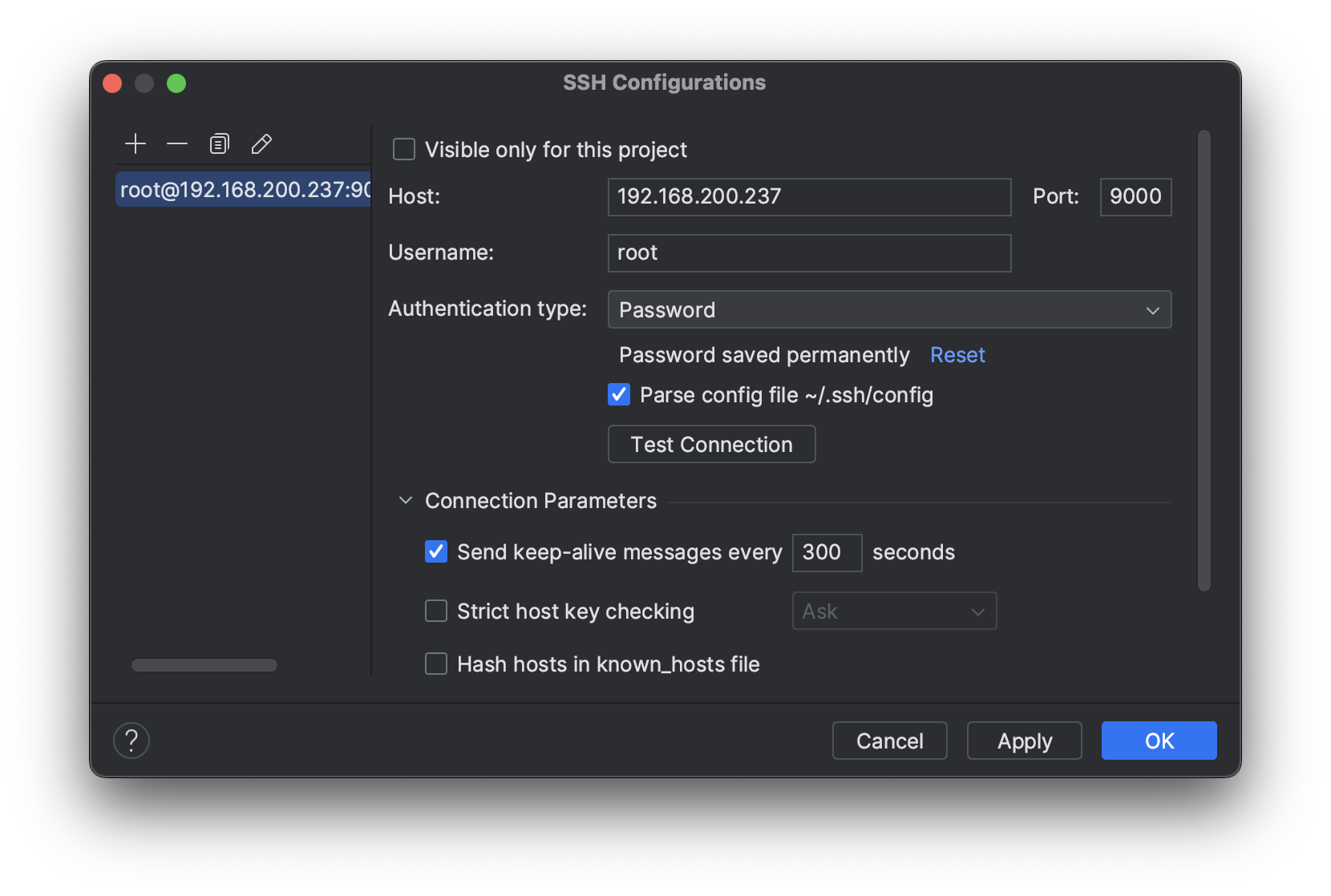1331x896 pixels.
Task: Open the Help question mark button
Action: click(131, 741)
